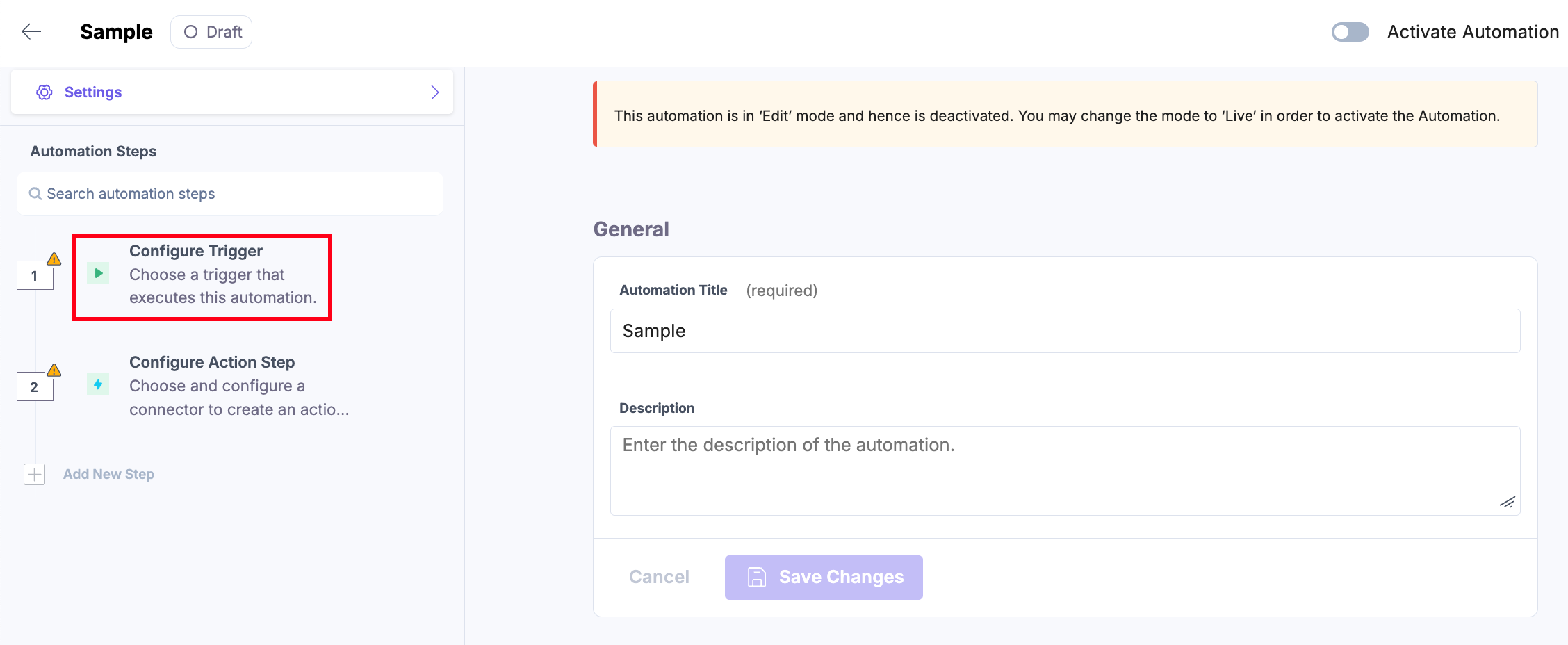Click the warning triangle on step 1

click(54, 259)
